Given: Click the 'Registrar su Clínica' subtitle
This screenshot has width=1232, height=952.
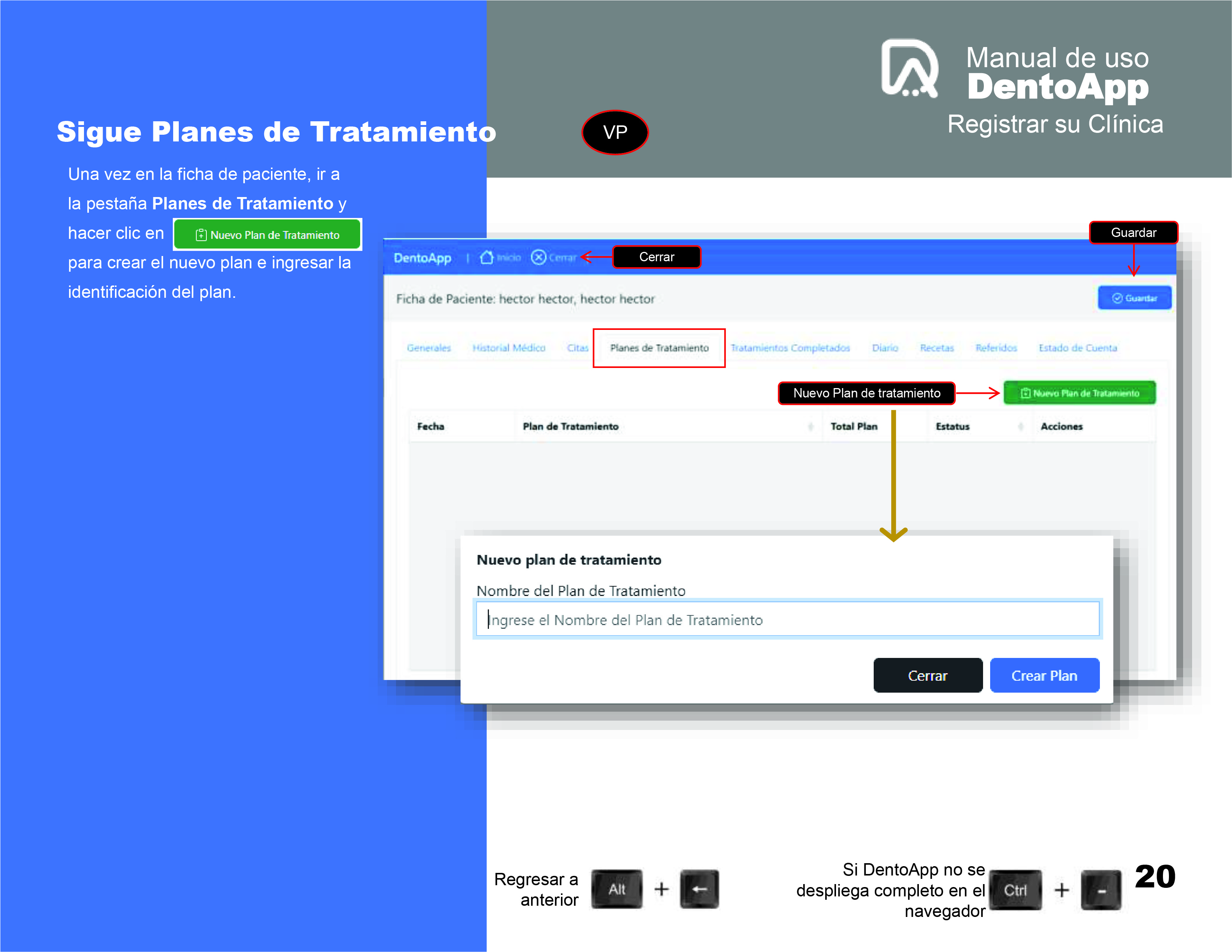Looking at the screenshot, I should [x=1055, y=125].
